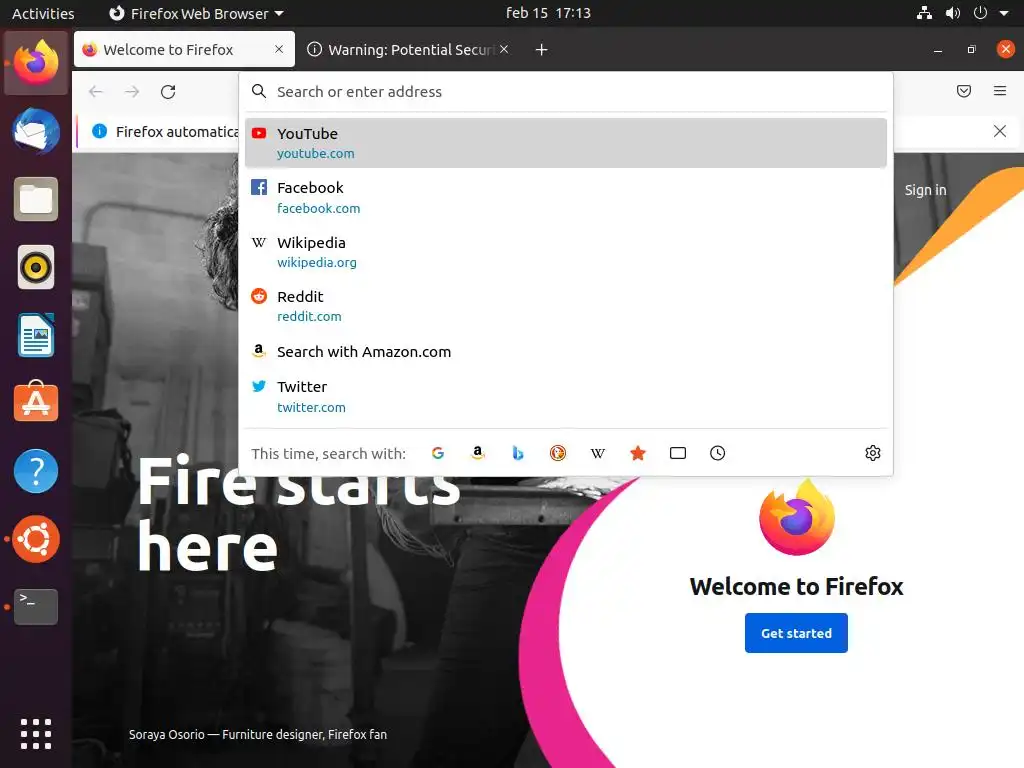Select the Twitter suggestion
This screenshot has height=768, width=1024.
(566, 396)
